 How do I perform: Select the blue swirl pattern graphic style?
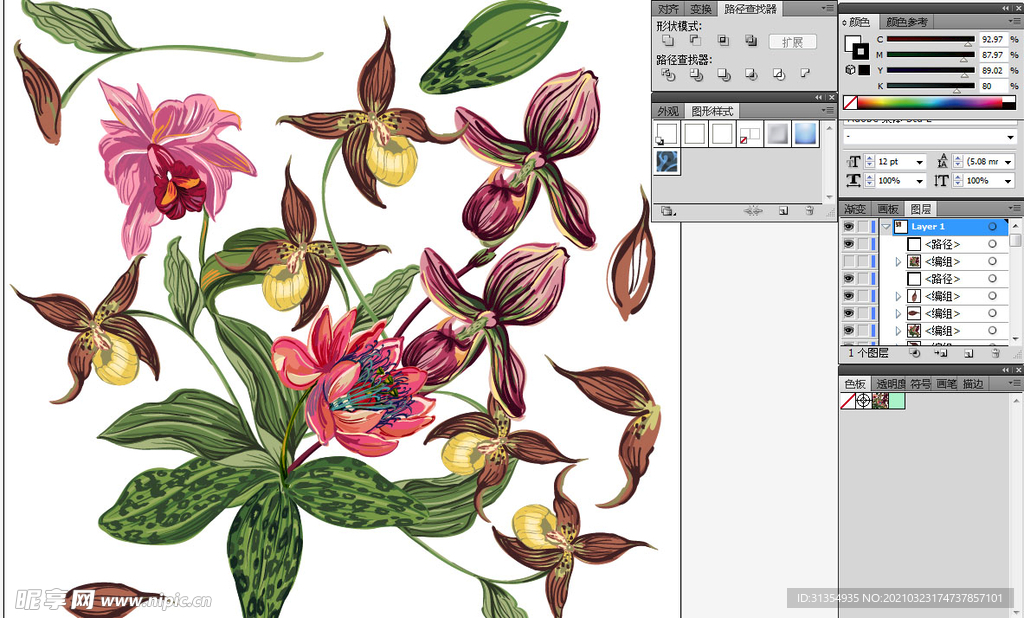coord(667,161)
